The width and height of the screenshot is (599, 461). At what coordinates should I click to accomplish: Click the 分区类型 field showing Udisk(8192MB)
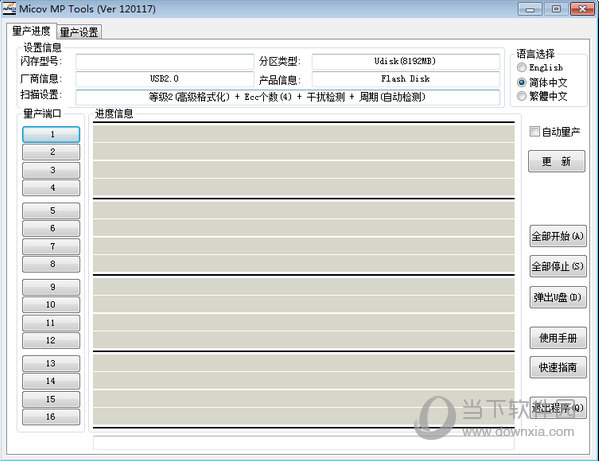point(406,61)
